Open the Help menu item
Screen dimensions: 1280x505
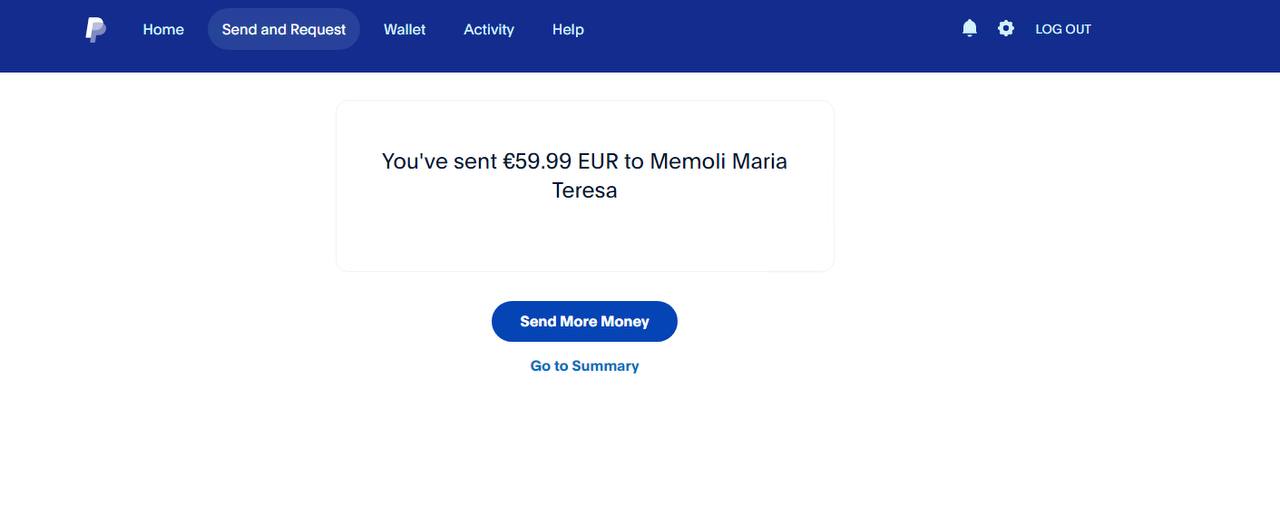coord(568,30)
